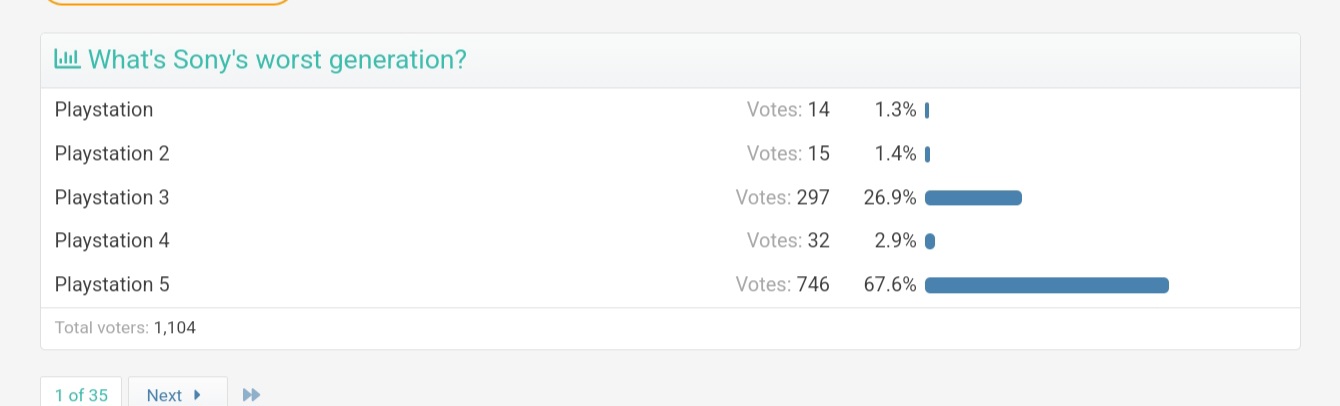This screenshot has width=1340, height=406.
Task: Open the Next page button
Action: point(178,393)
